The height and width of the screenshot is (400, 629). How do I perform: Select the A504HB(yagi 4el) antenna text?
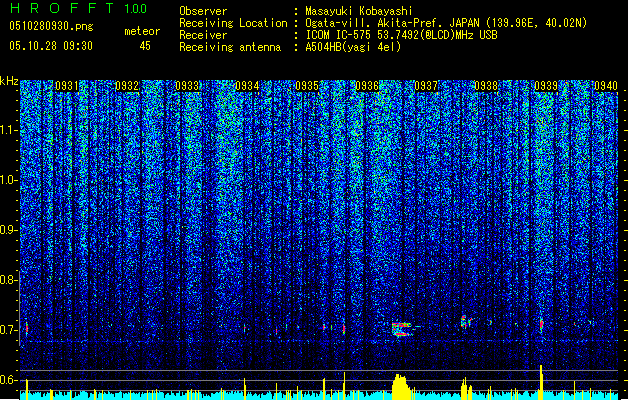pos(353,47)
